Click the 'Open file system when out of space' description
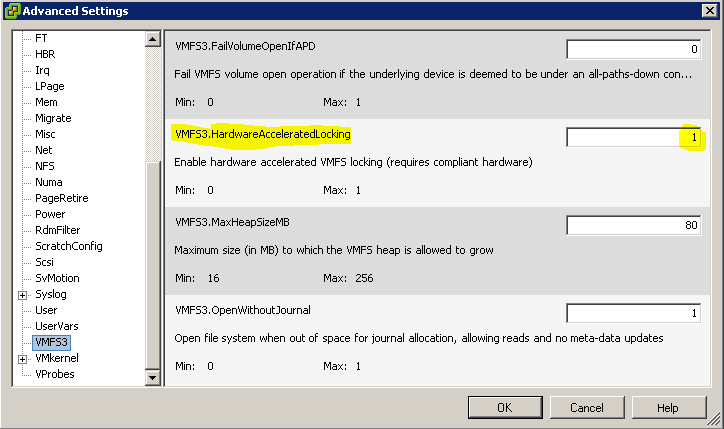724x429 pixels. pyautogui.click(x=419, y=338)
